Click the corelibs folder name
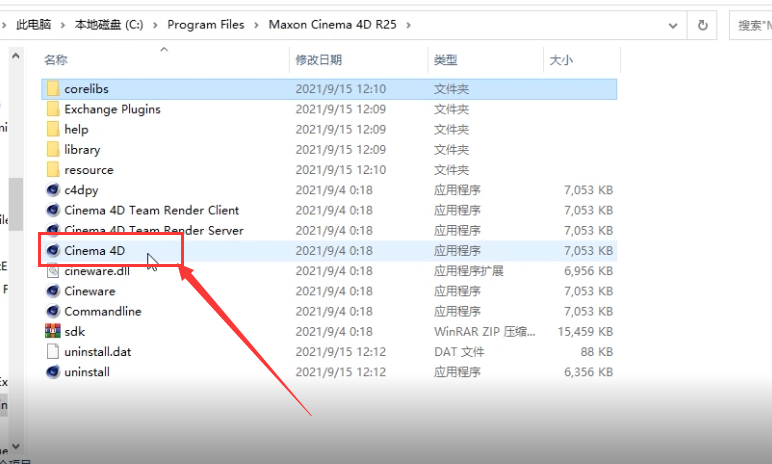Viewport: 772px width, 464px height. (86, 89)
